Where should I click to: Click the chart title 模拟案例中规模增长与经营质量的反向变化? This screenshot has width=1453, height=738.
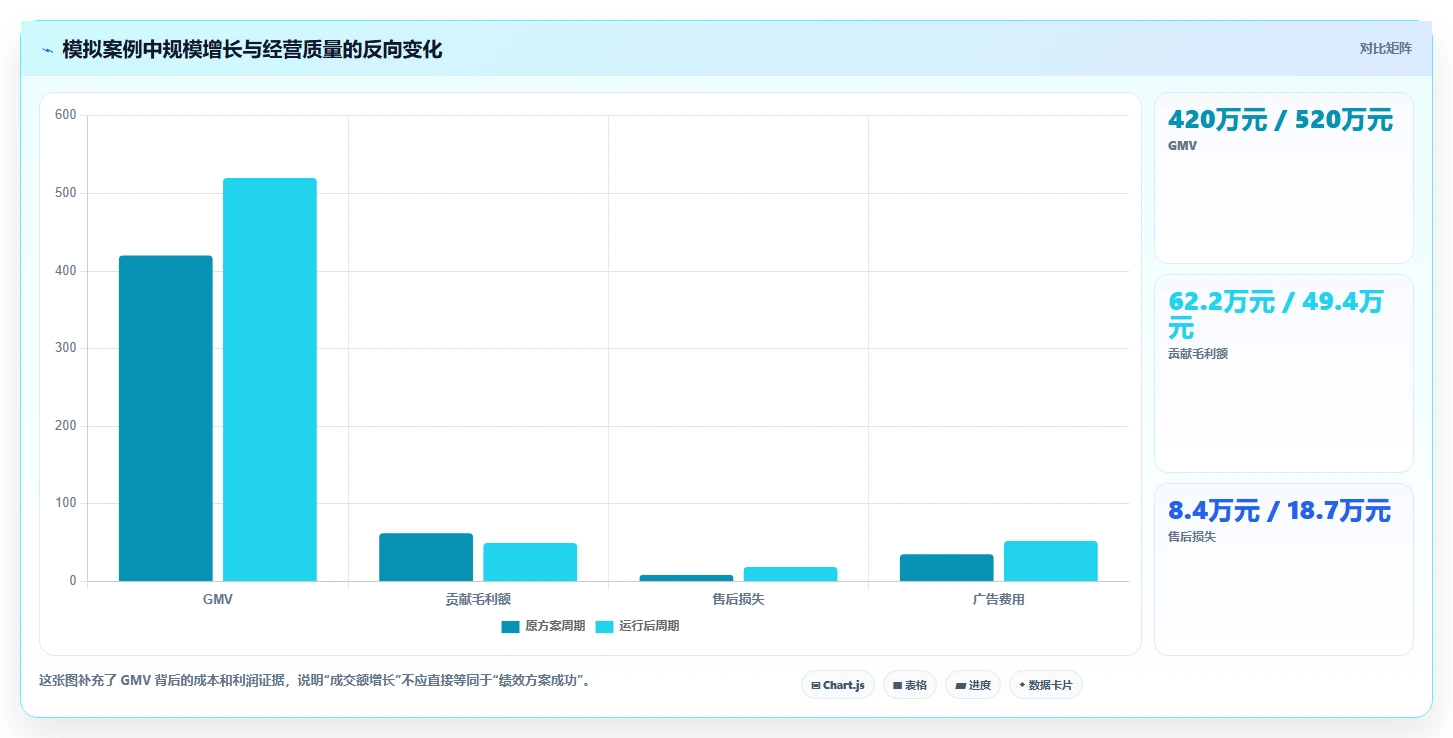coord(252,49)
